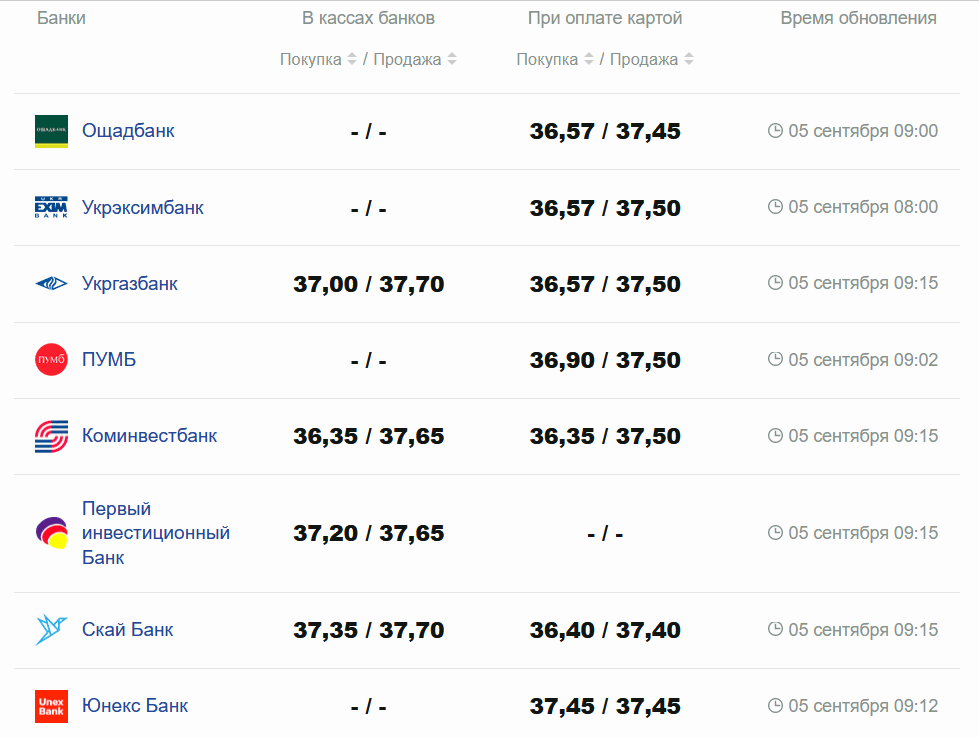Click the Банки column header
This screenshot has height=738, width=979.
(x=61, y=18)
